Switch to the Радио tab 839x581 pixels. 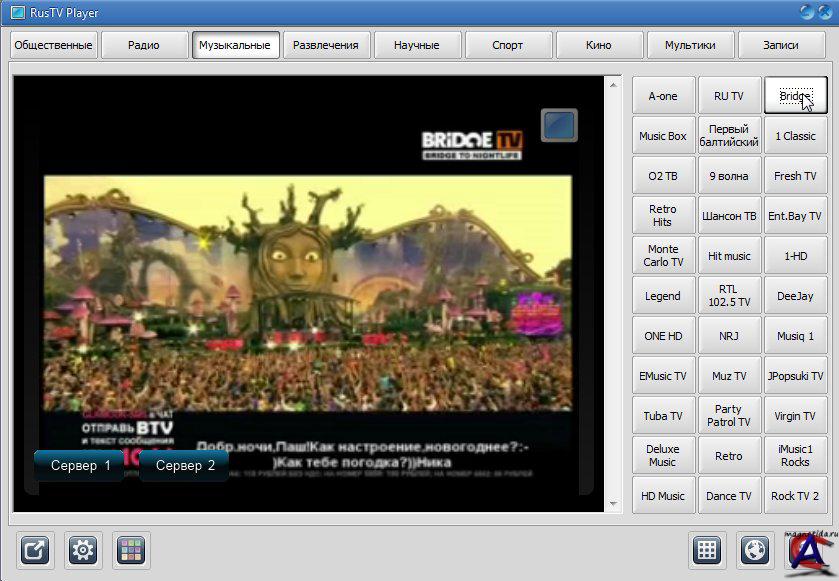[143, 45]
